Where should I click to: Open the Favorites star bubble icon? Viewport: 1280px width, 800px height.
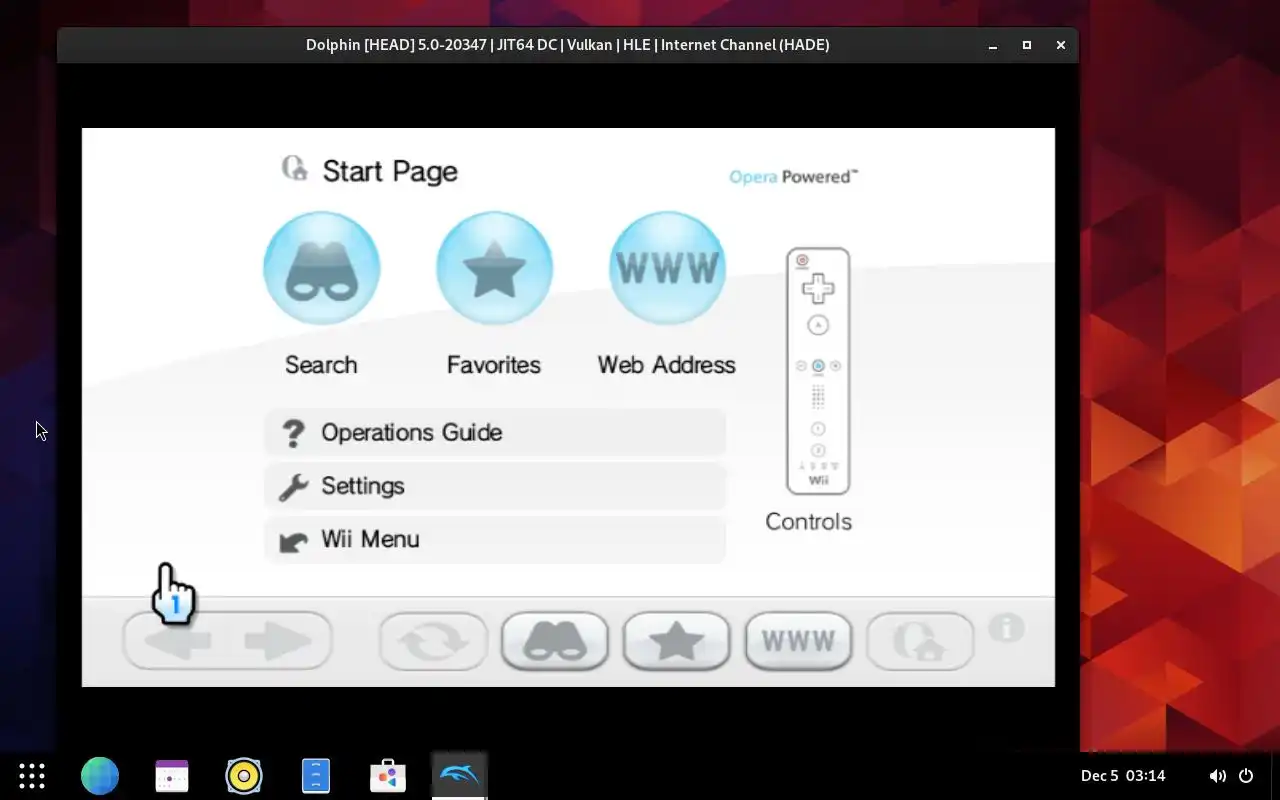494,268
